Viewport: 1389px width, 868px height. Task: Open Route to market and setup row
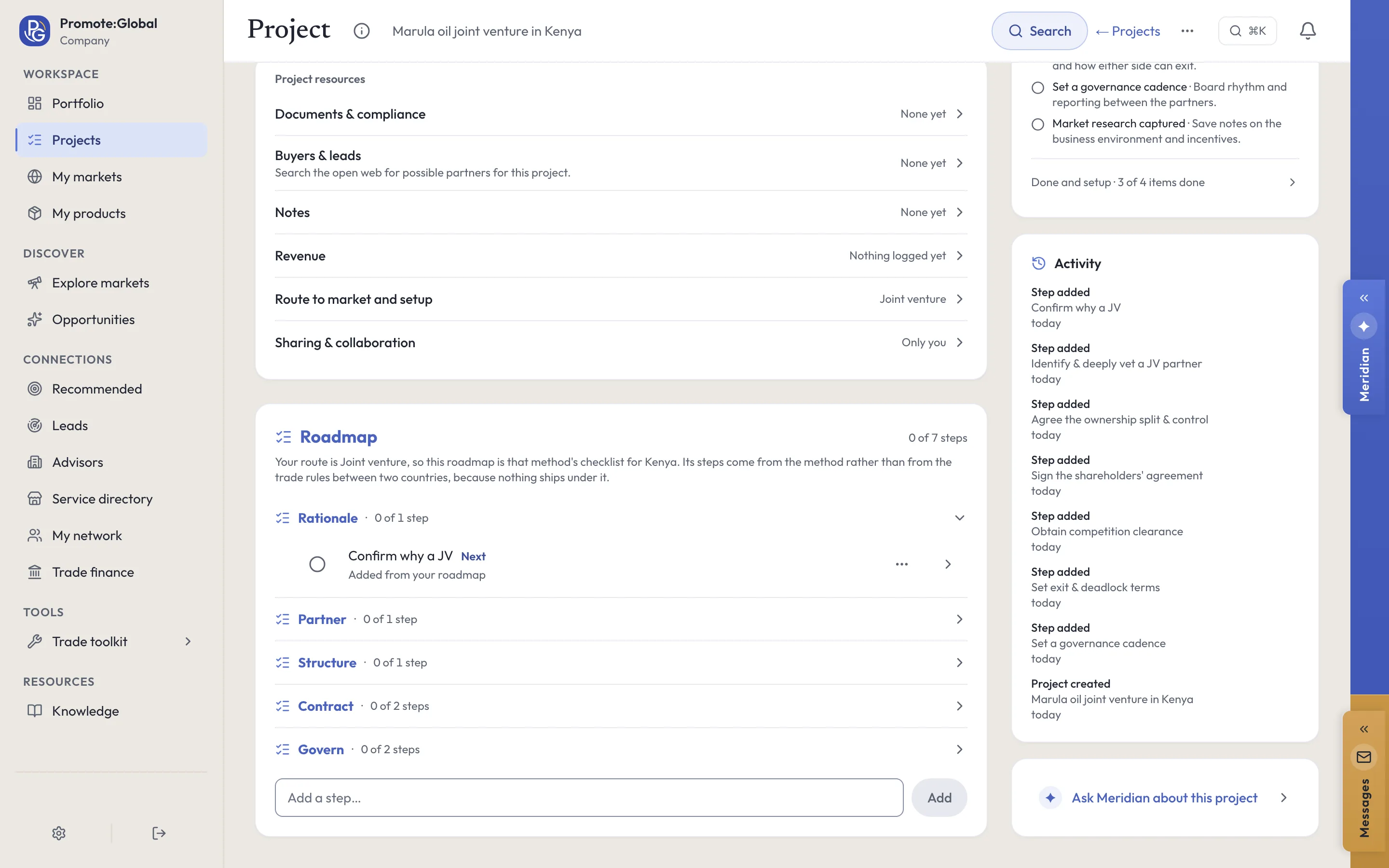point(621,299)
